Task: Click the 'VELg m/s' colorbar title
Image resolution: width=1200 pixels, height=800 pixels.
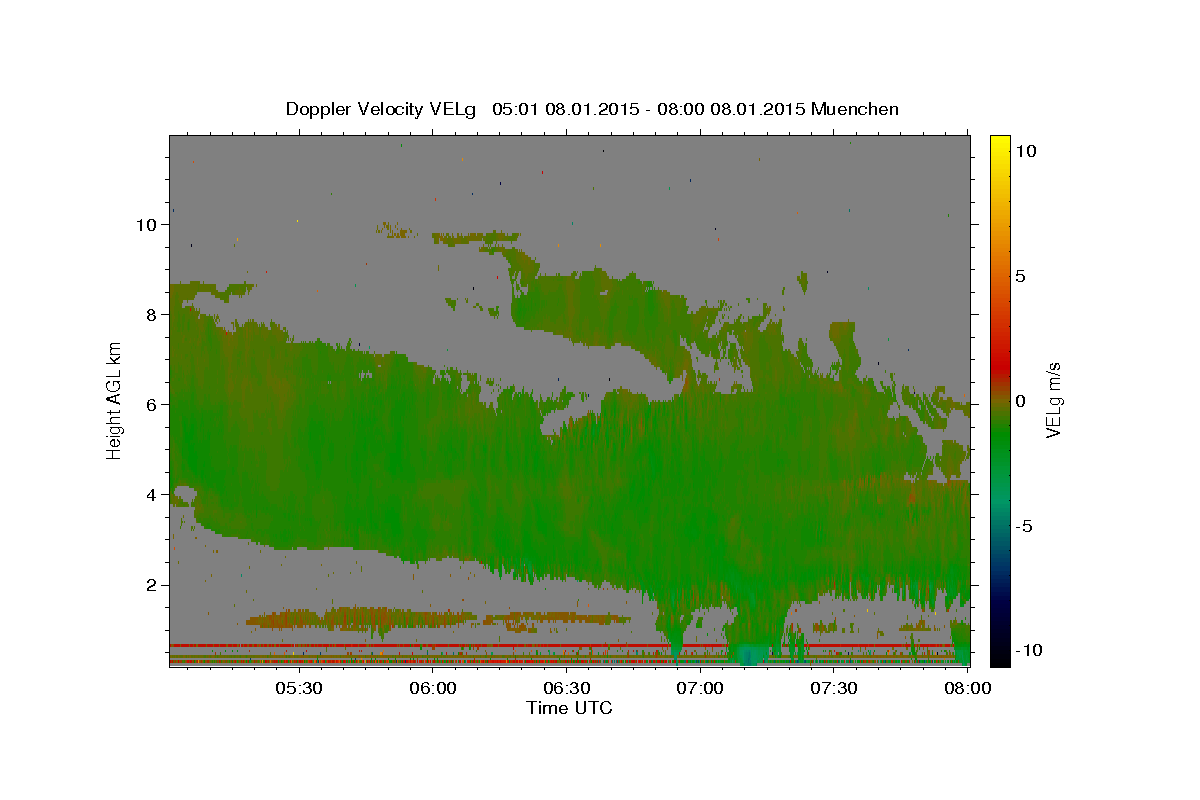Action: (1054, 400)
